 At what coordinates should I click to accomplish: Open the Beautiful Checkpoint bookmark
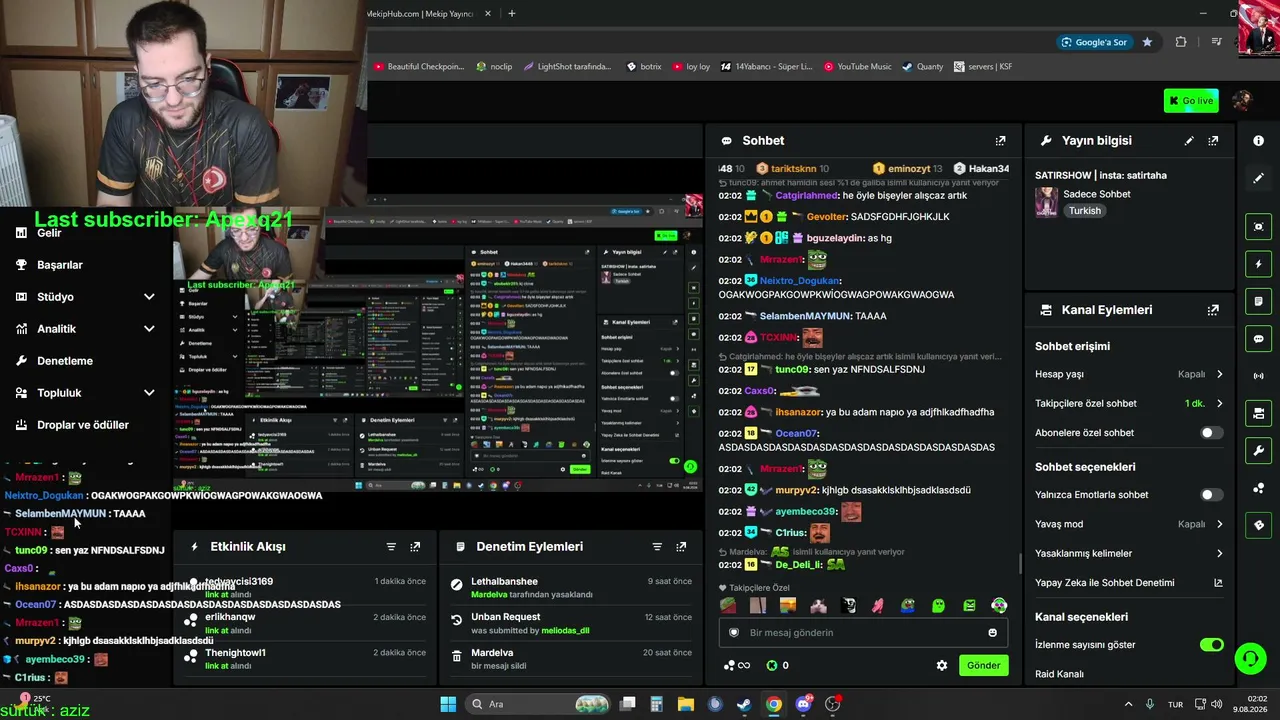pos(419,67)
